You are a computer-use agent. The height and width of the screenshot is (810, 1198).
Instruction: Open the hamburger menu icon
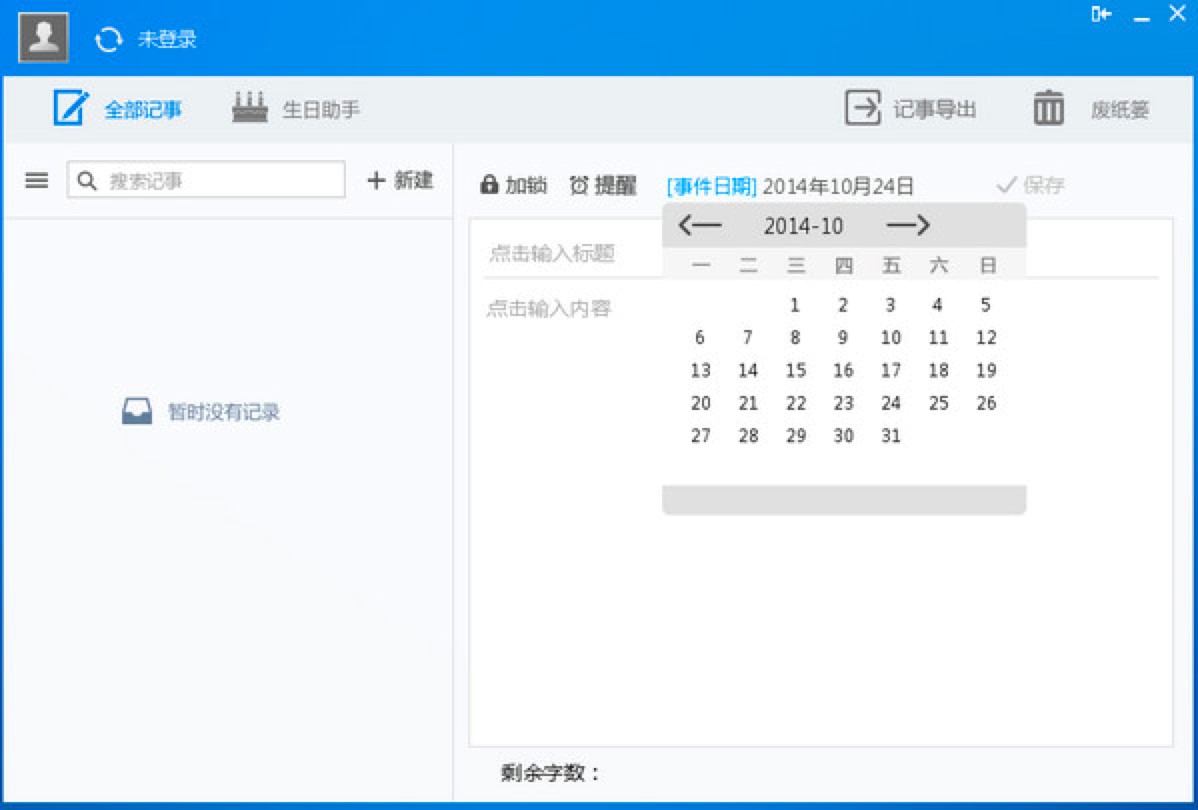click(x=37, y=180)
